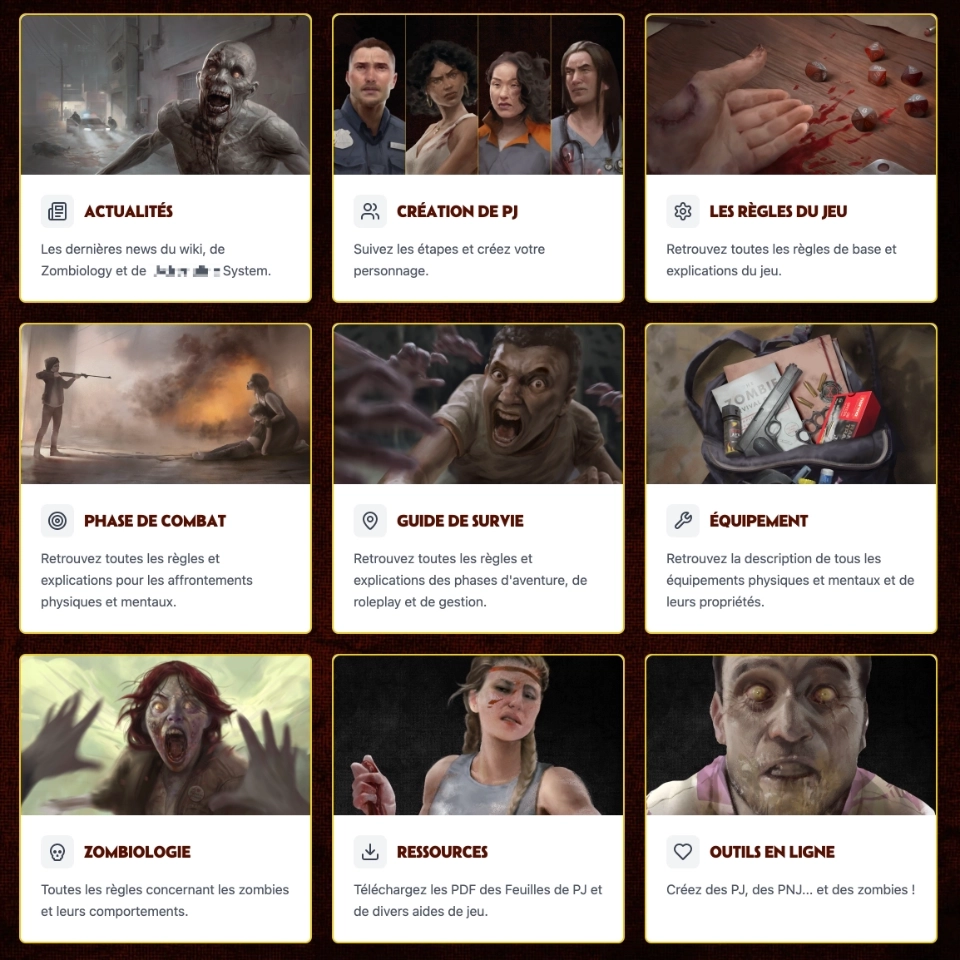Select the skull icon beside Zombiologie
Image resolution: width=960 pixels, height=960 pixels.
pyautogui.click(x=57, y=852)
